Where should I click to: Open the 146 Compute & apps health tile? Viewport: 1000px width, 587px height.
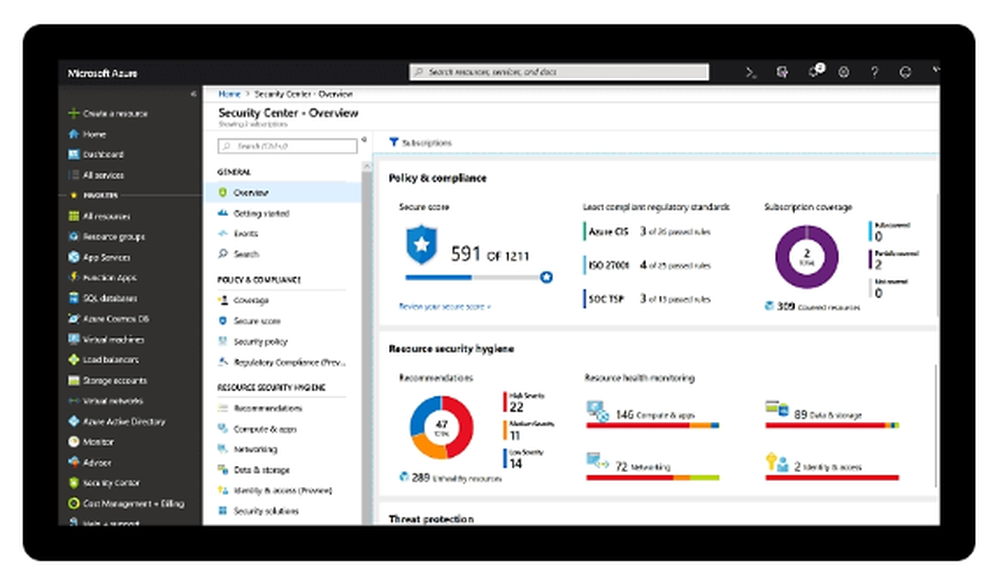point(653,415)
